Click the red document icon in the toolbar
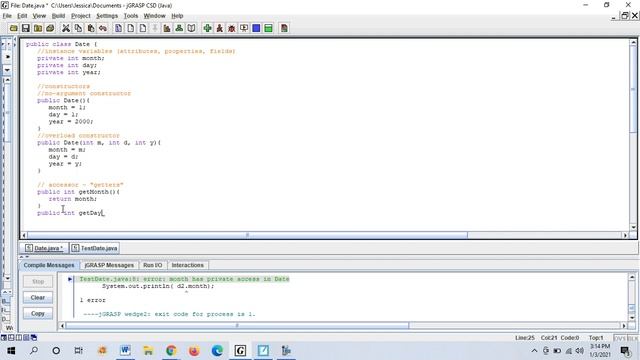Viewport: 640px width, 360px height. (284, 28)
